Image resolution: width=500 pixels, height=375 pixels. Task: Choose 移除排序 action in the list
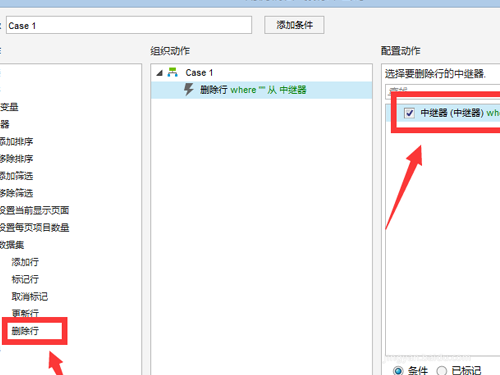pyautogui.click(x=17, y=159)
